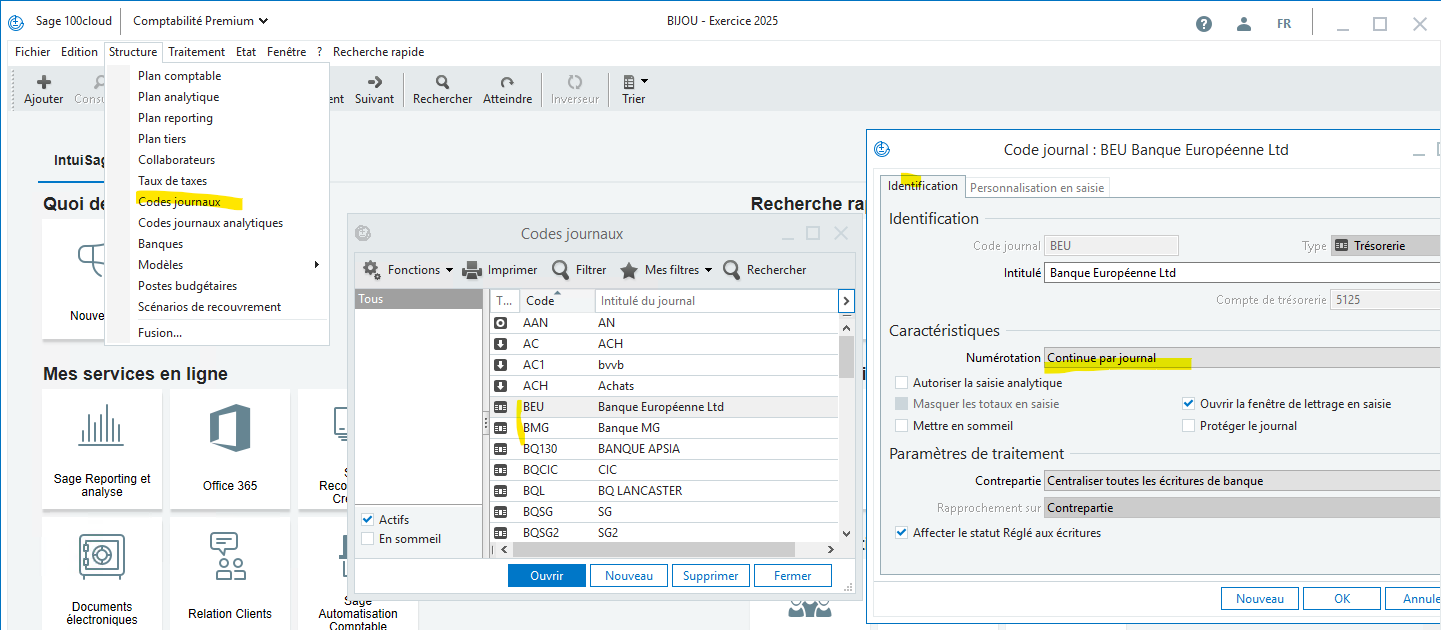Viewport: 1441px width, 630px height.
Task: Check Mettre en sommeil
Action: pos(902,426)
